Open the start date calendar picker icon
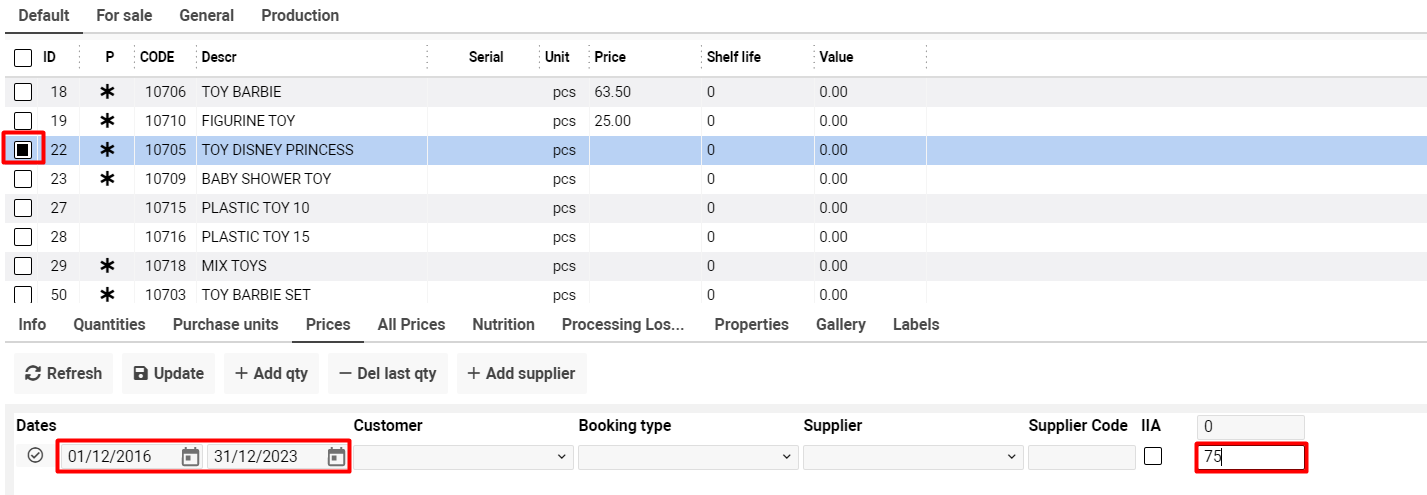 click(x=190, y=457)
